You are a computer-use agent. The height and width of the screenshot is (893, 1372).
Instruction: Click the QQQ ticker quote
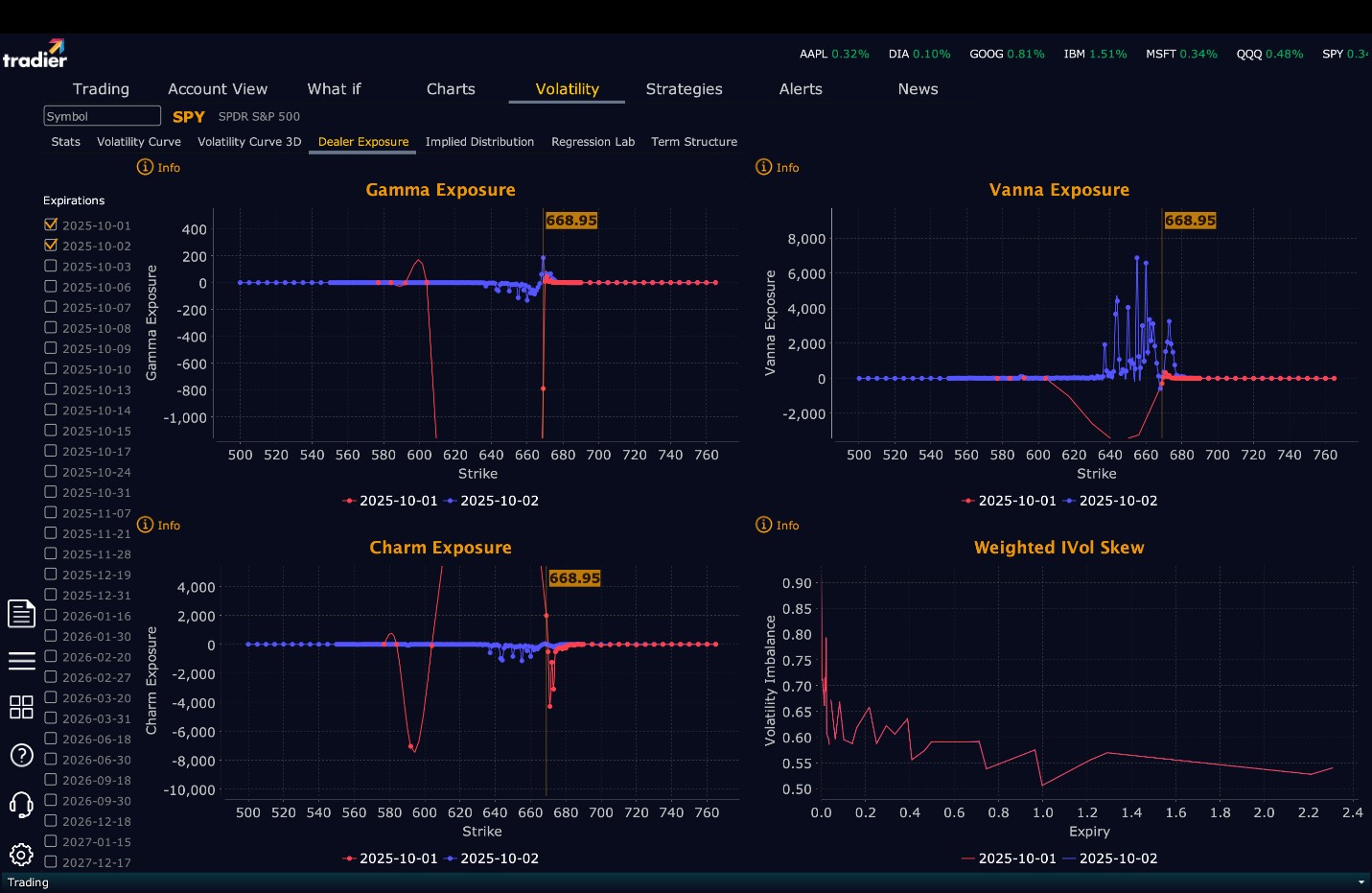coord(1269,55)
